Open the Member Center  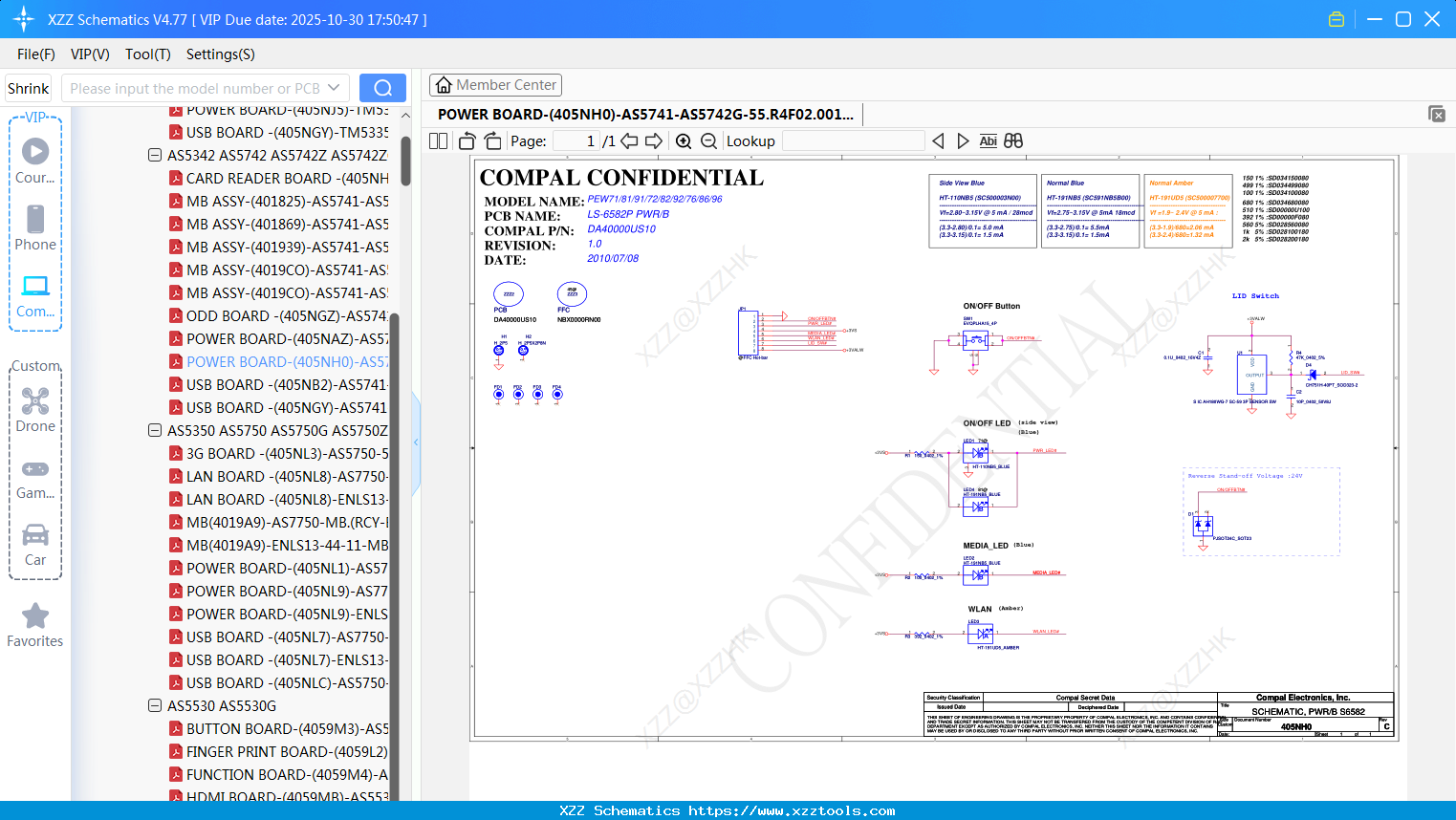point(495,85)
